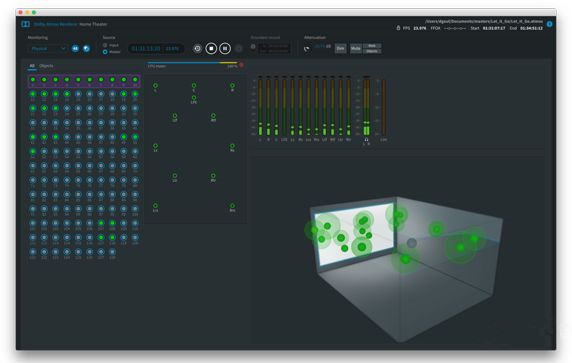Select object indicator 20
This screenshot has width=572, height=363.
(x=135, y=94)
